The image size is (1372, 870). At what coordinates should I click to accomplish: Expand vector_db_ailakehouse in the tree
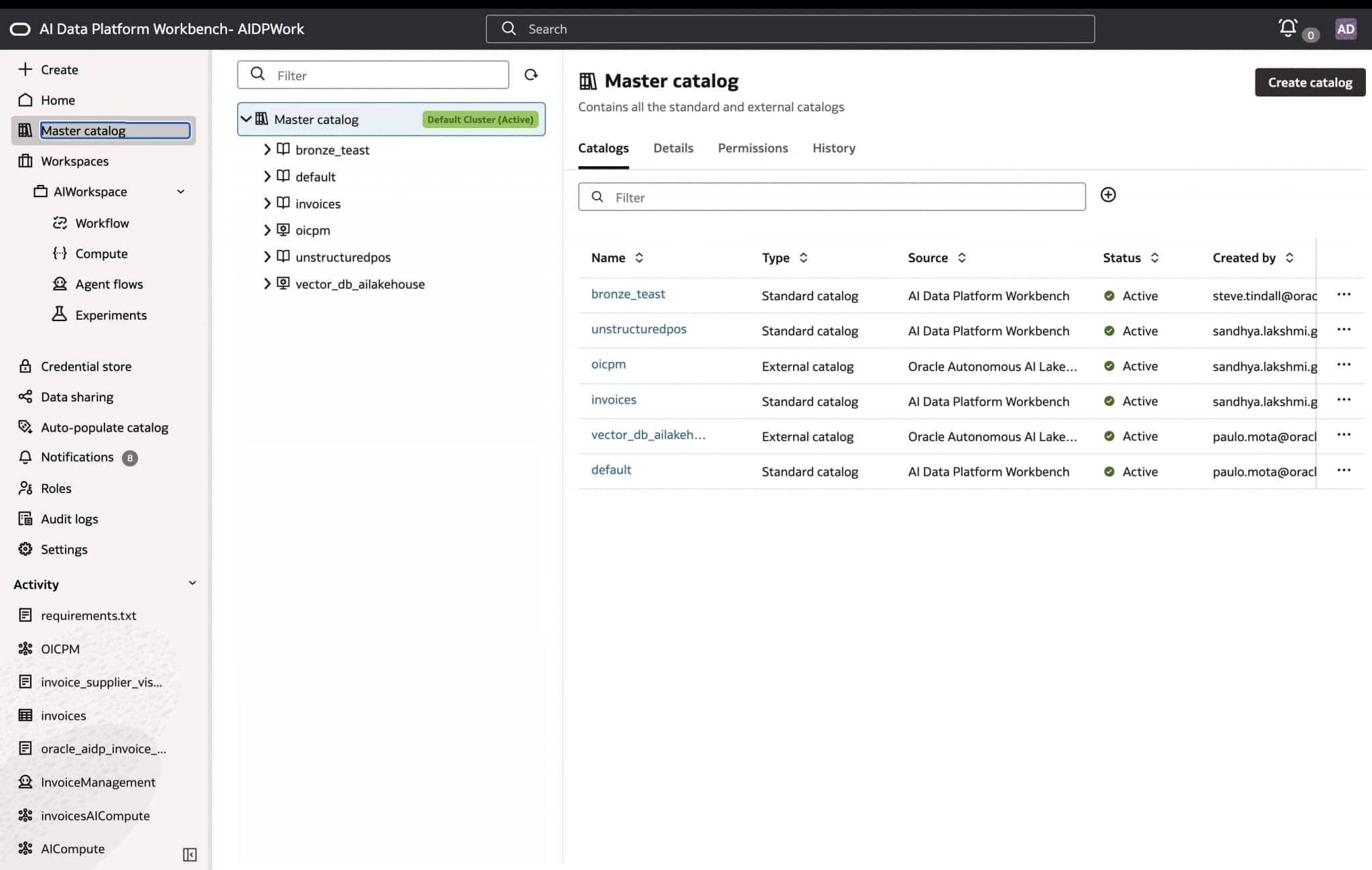[267, 284]
